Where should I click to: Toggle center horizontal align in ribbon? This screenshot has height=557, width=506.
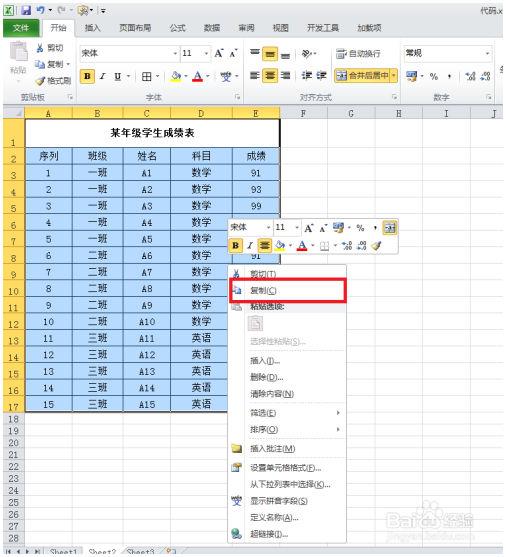tap(270, 76)
